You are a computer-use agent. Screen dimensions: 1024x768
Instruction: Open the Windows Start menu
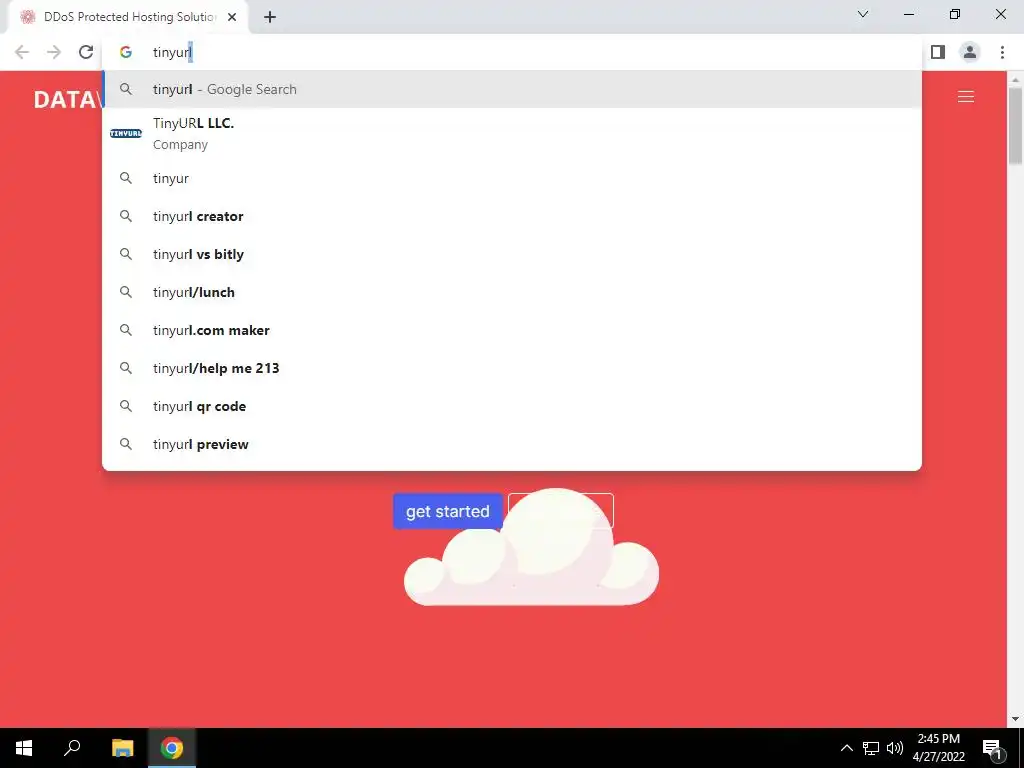[x=24, y=748]
